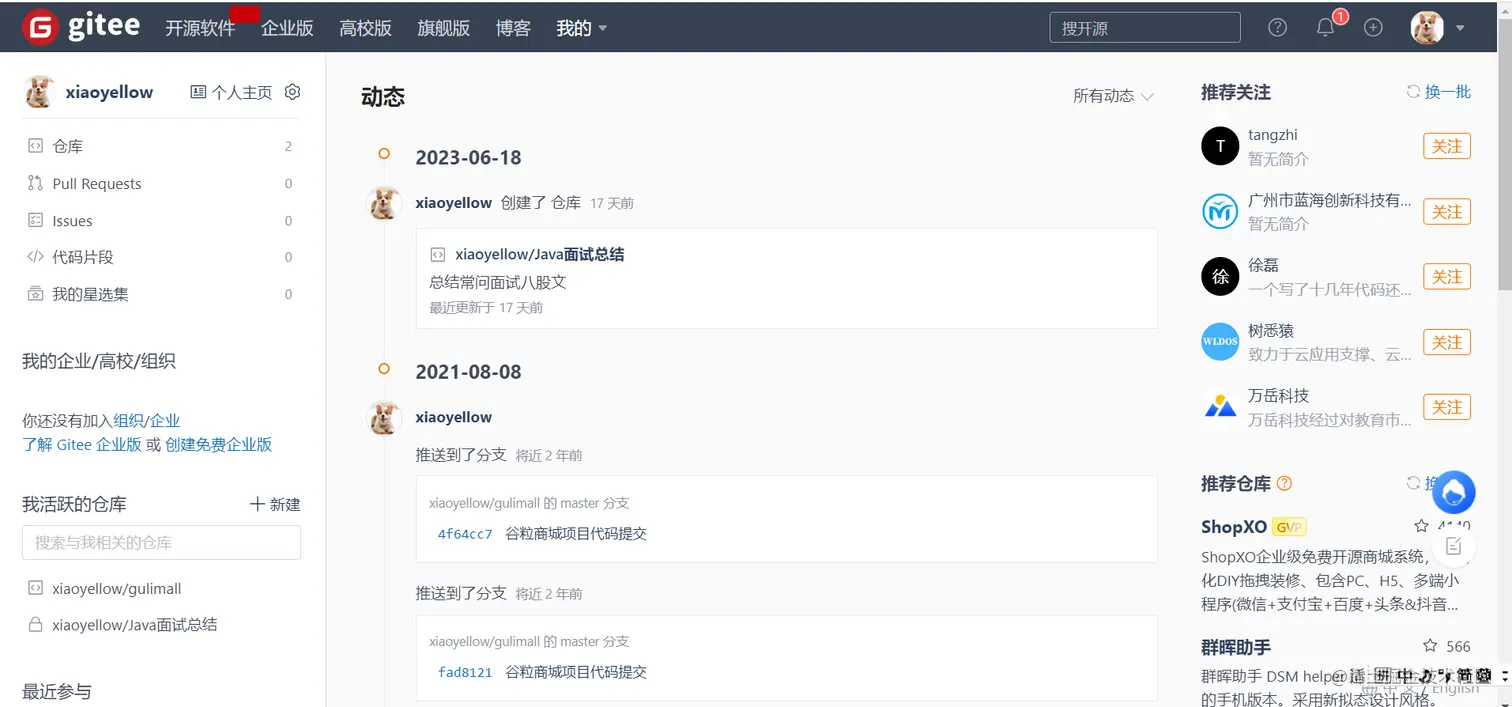Viewport: 1512px width, 707px height.
Task: Click the 新建 repository link
Action: pos(285,504)
